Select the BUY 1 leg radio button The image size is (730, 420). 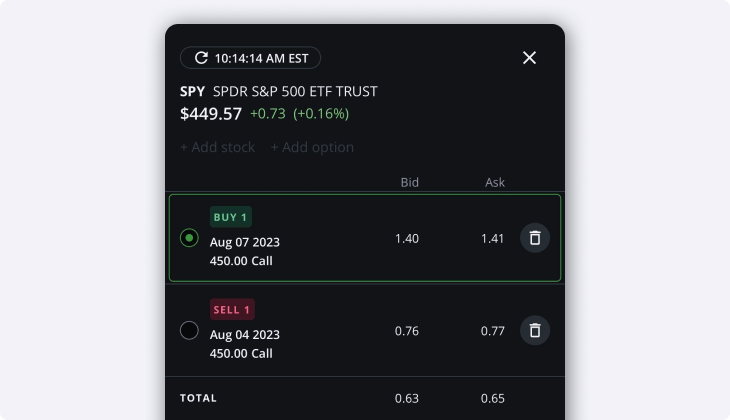pyautogui.click(x=189, y=238)
